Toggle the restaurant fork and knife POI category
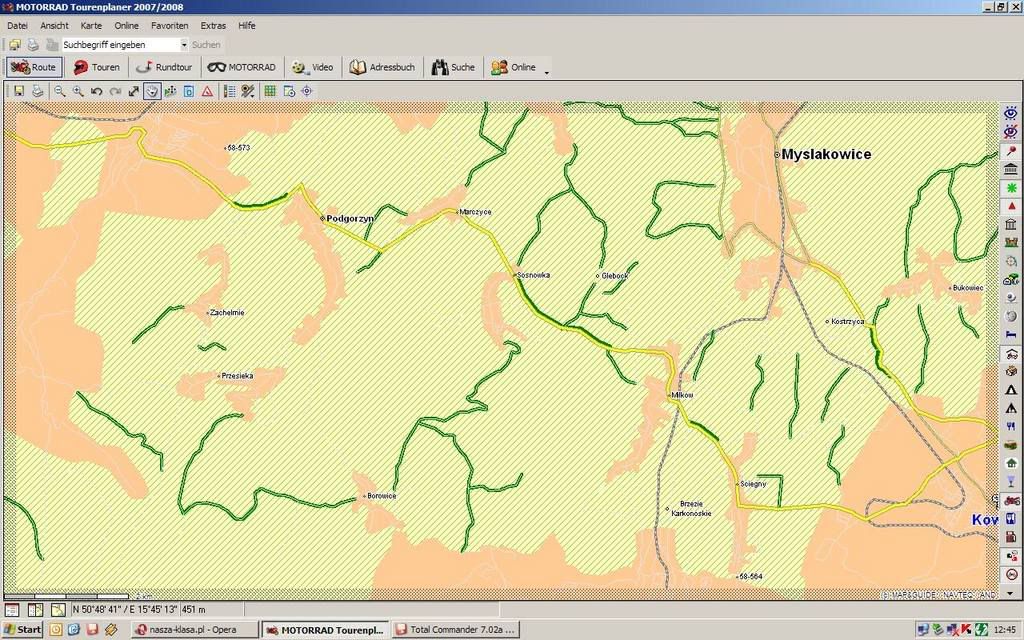The height and width of the screenshot is (640, 1024). (1011, 426)
